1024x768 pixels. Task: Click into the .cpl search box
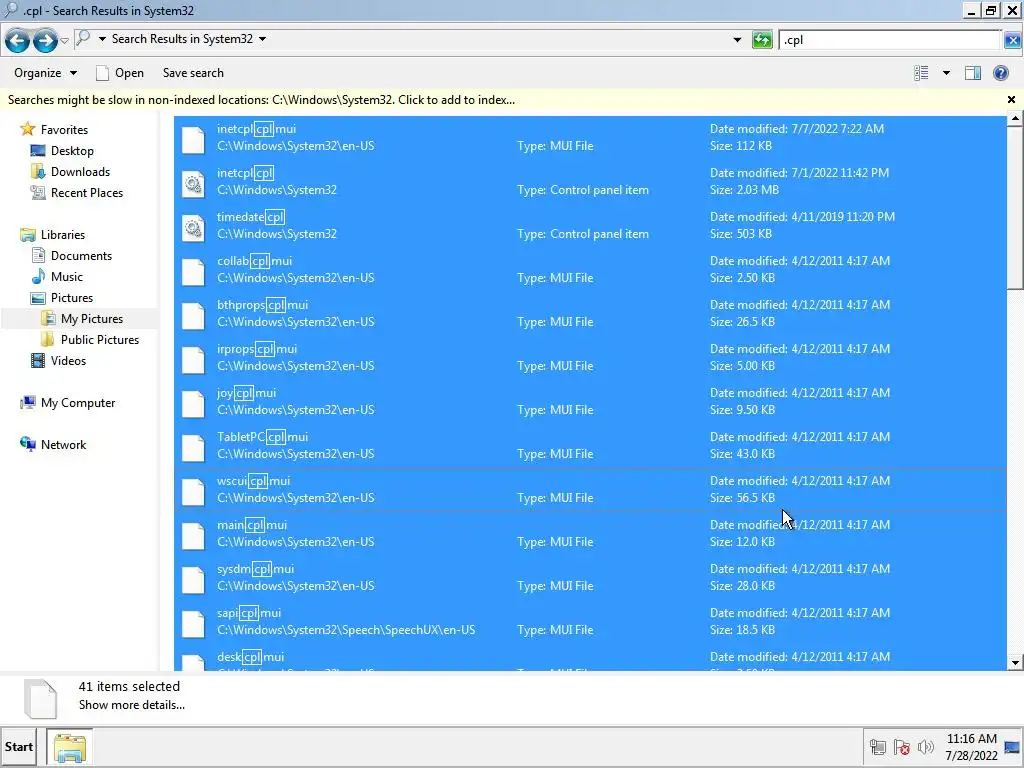click(x=889, y=40)
